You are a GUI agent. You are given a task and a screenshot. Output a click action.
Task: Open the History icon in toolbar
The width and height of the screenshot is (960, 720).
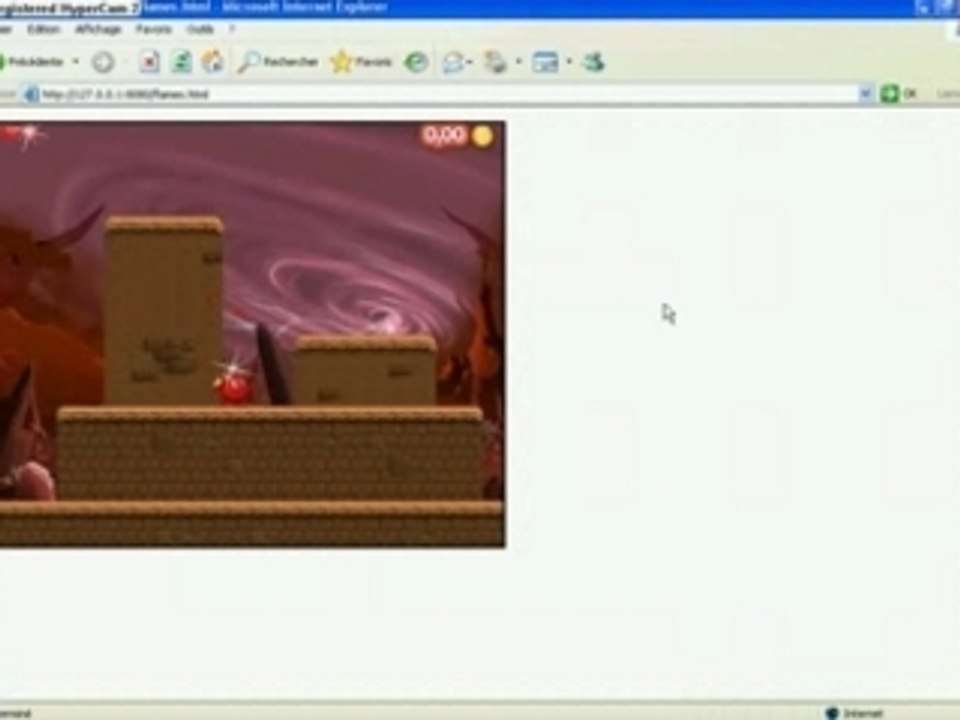(416, 62)
